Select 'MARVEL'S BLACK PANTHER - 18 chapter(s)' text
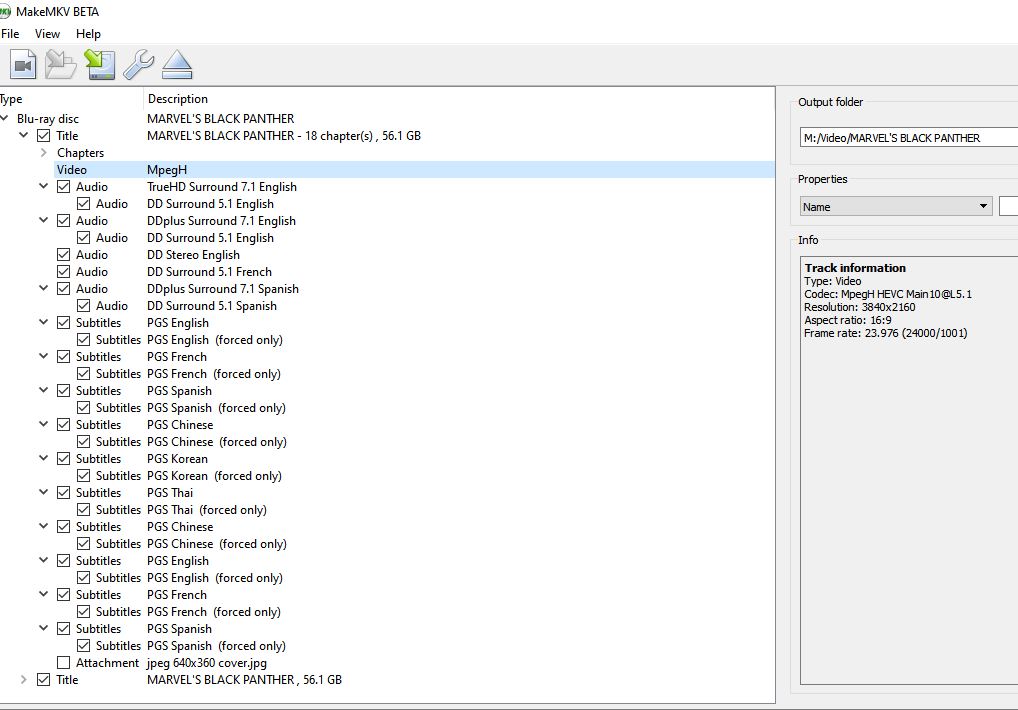1018x710 pixels. [260, 136]
